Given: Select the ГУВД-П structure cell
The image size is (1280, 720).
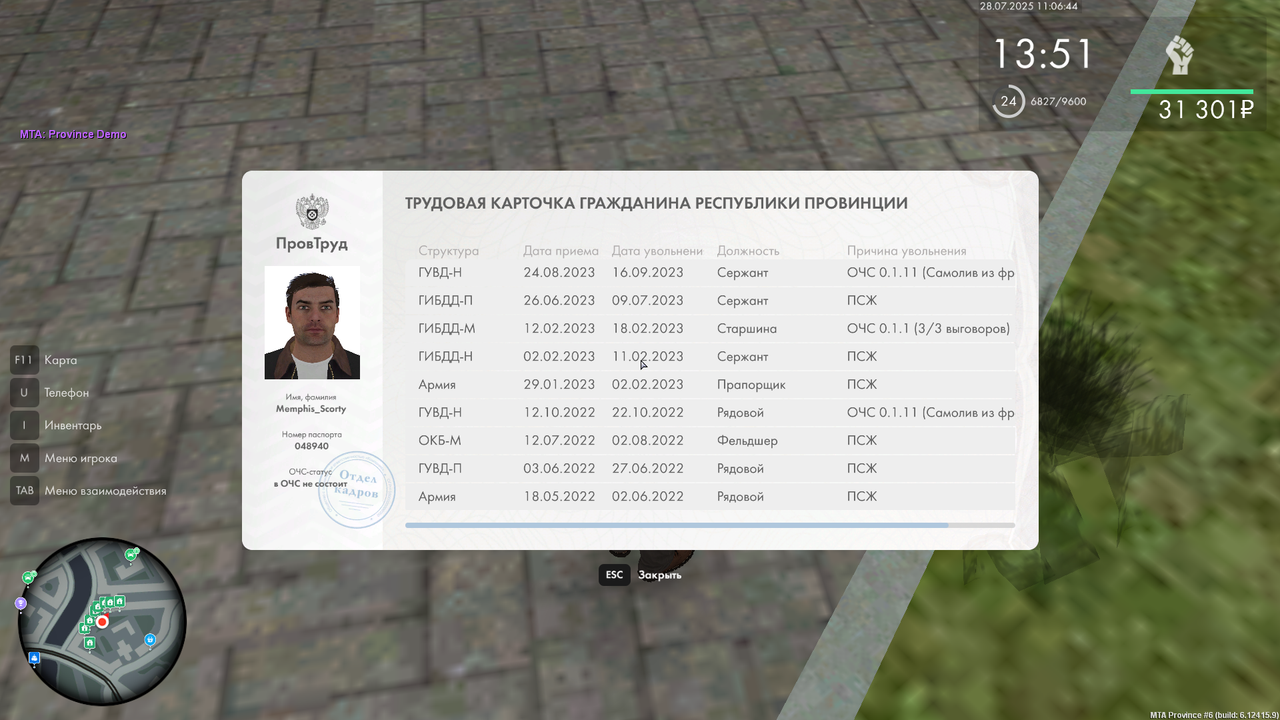Looking at the screenshot, I should [440, 469].
